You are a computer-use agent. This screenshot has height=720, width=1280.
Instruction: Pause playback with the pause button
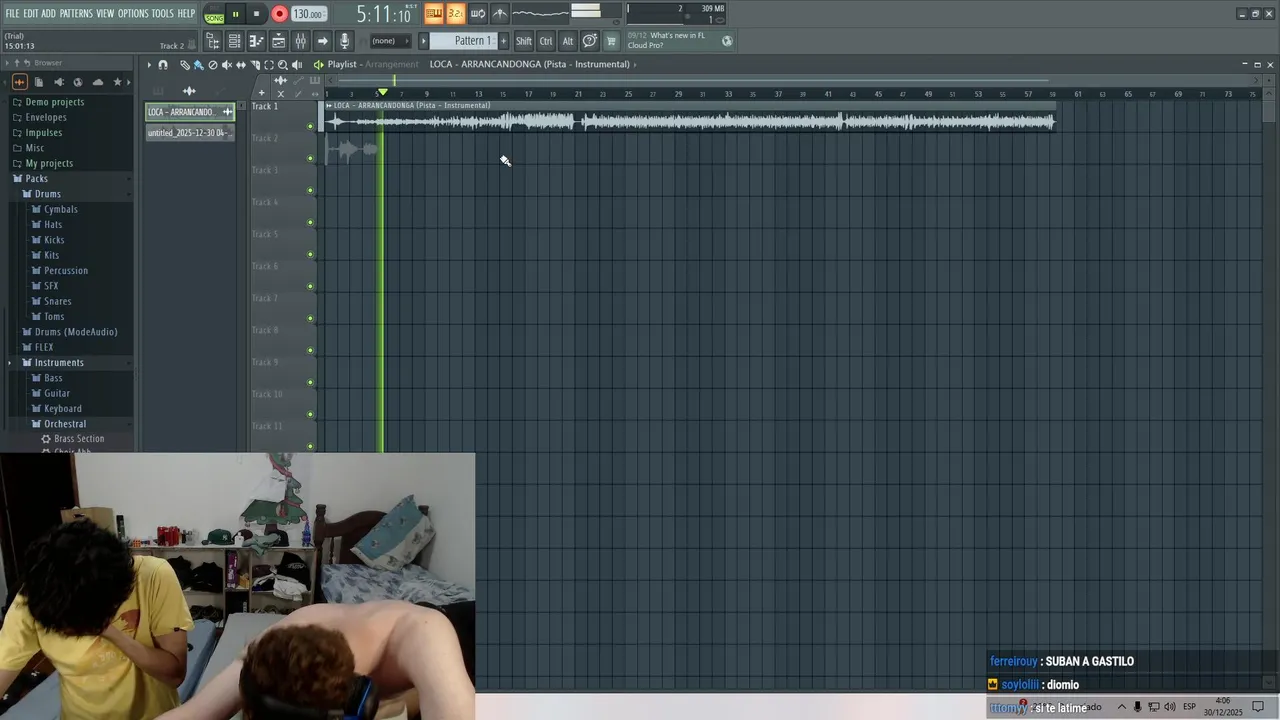coord(235,14)
